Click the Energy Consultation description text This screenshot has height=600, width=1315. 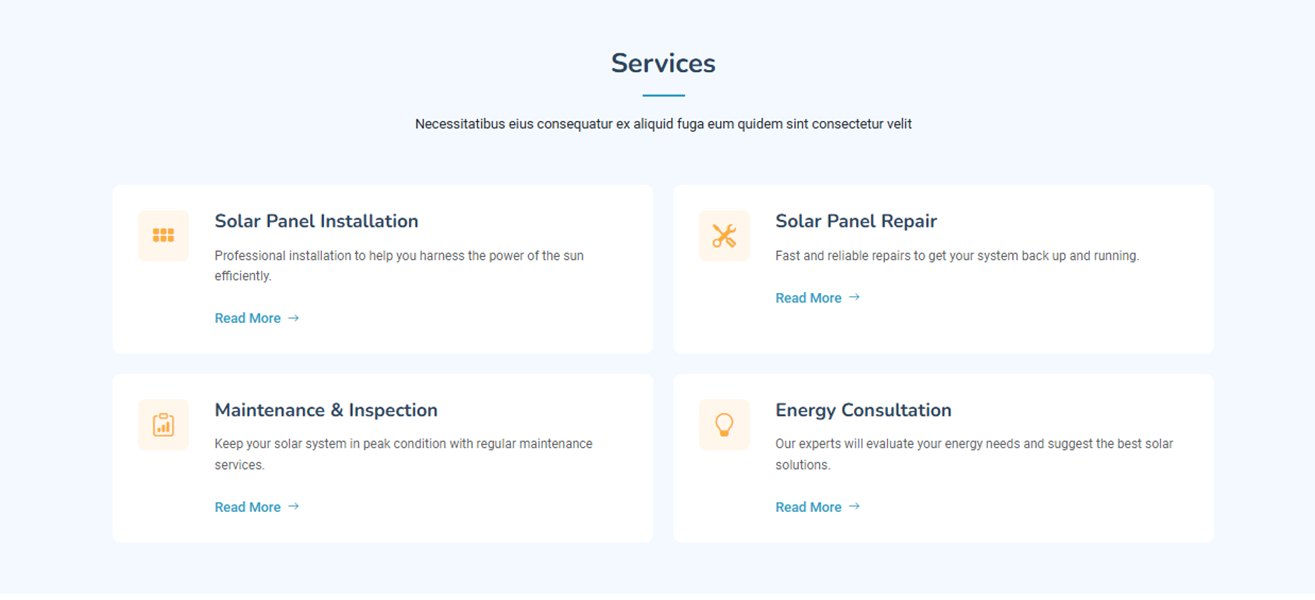point(973,444)
